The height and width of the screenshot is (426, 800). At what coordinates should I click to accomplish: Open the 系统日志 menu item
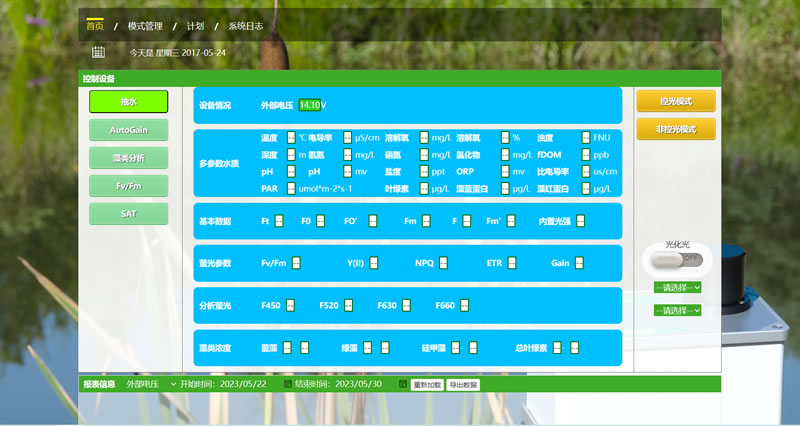(x=245, y=25)
